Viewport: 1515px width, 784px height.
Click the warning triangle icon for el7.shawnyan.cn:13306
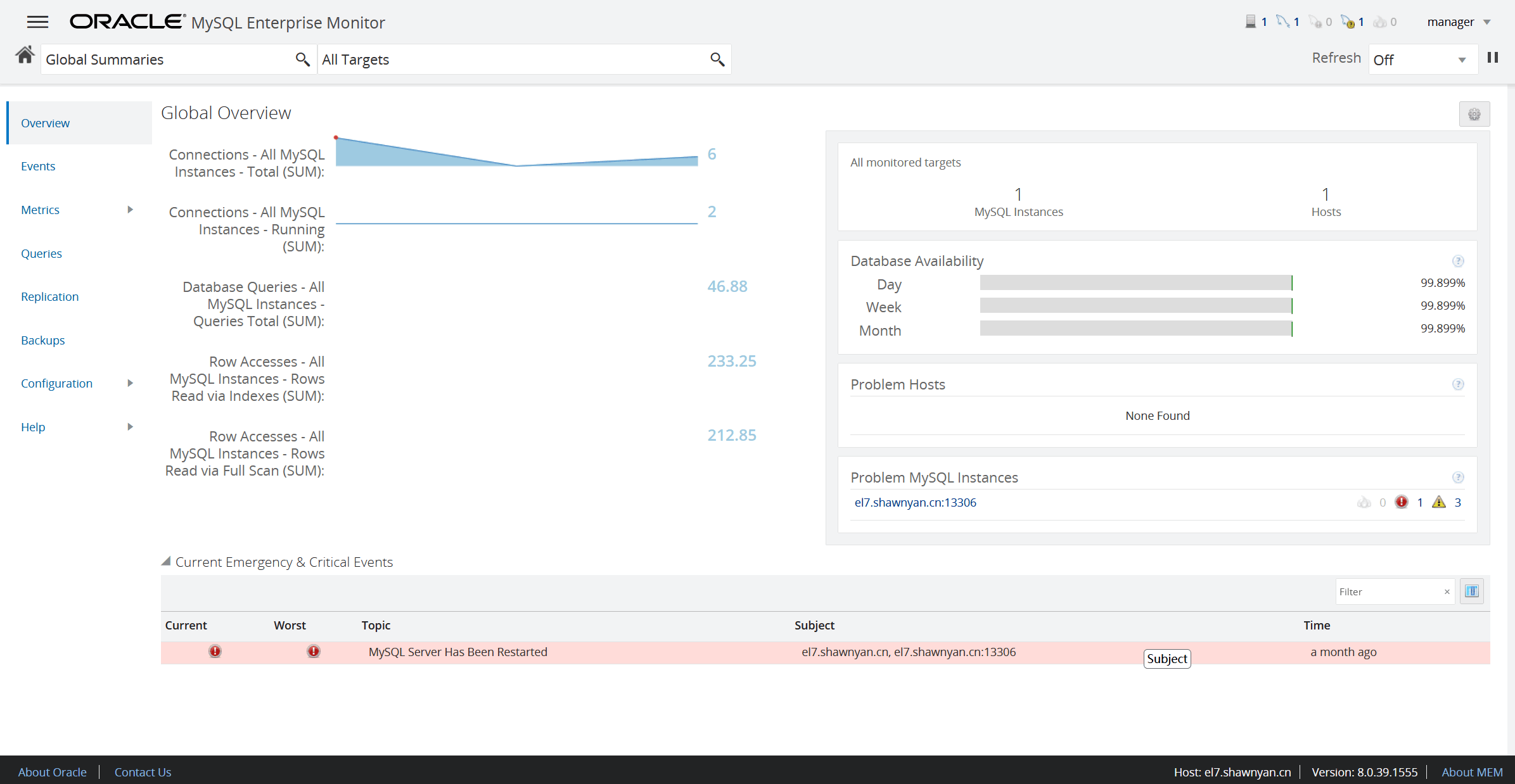pyautogui.click(x=1439, y=502)
